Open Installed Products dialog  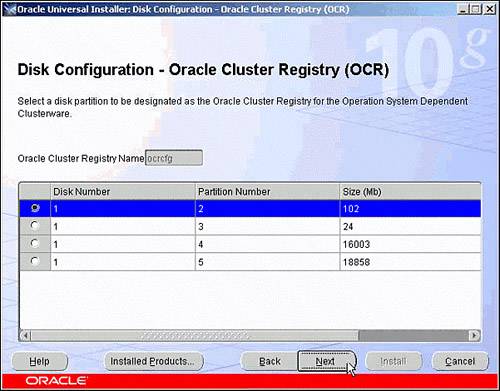(154, 361)
